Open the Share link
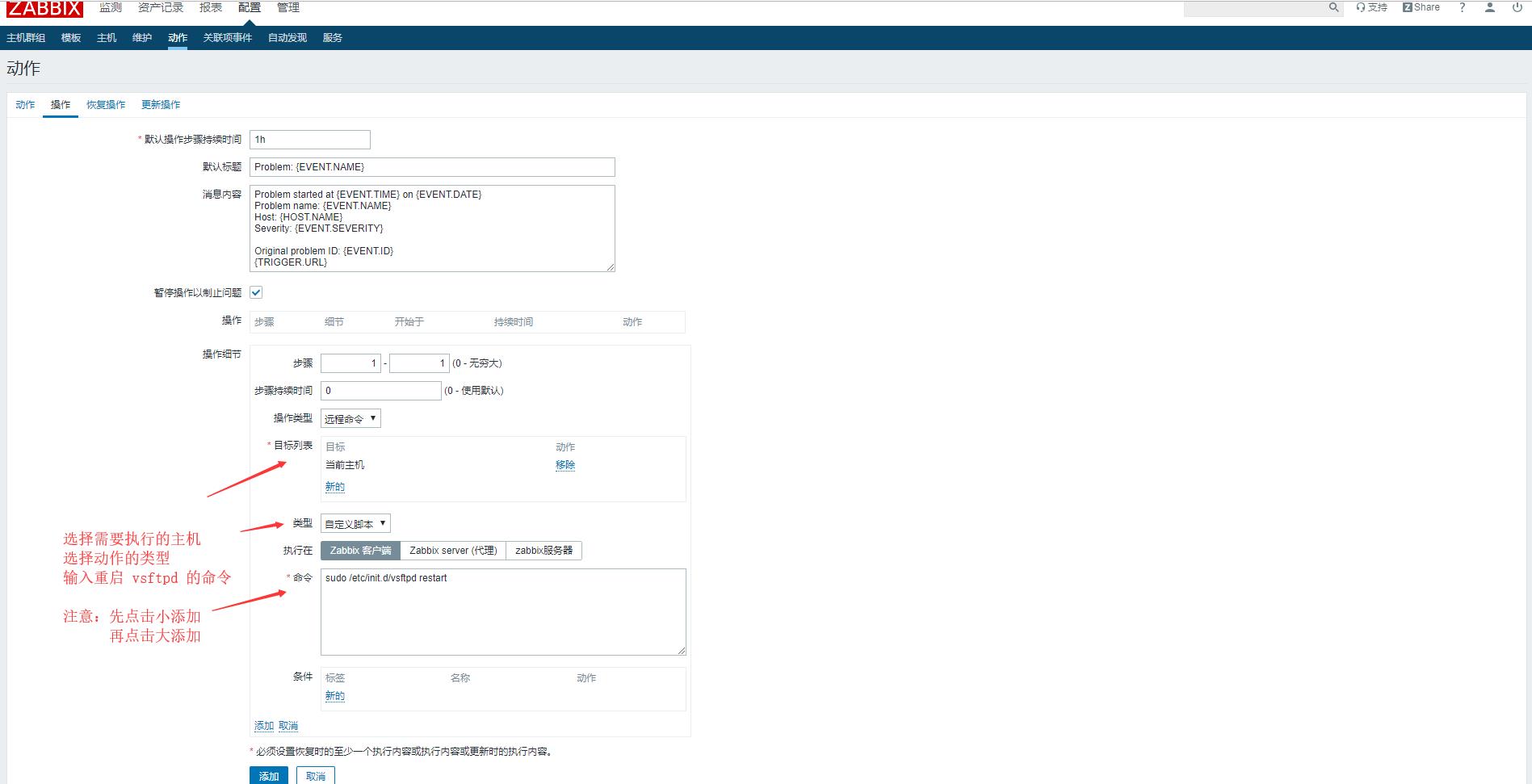Viewport: 1532px width, 784px height. tap(1421, 7)
